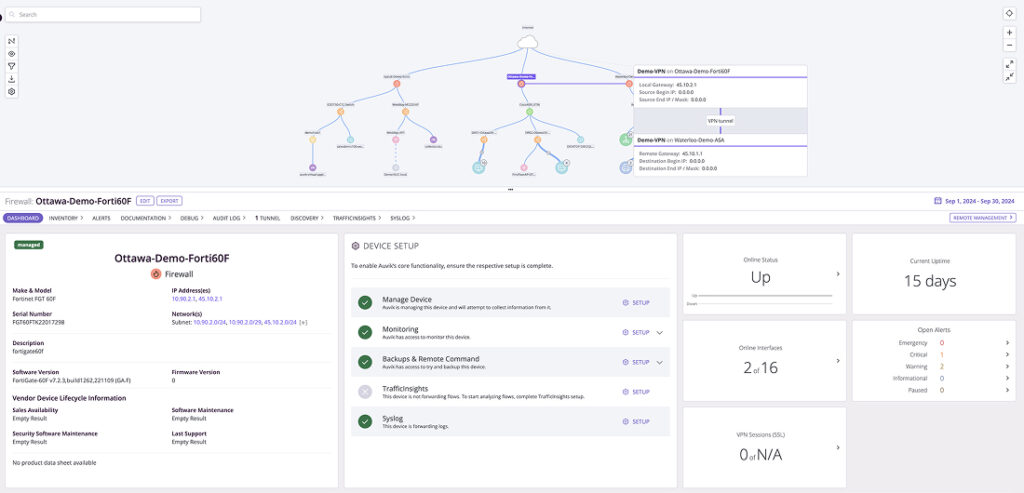Zoom out the map with minus
The image size is (1024, 493).
pos(1010,45)
